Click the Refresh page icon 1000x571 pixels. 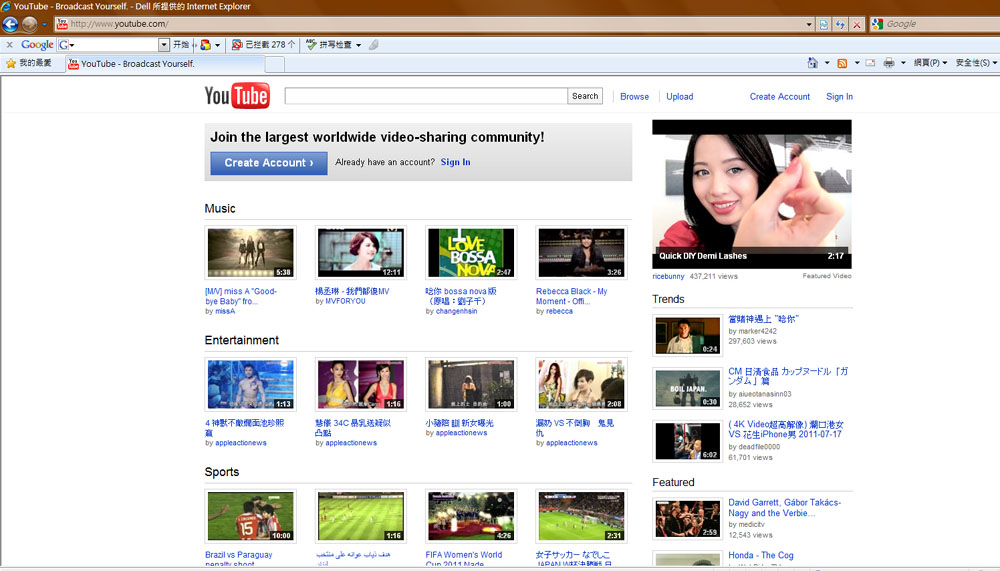840,24
